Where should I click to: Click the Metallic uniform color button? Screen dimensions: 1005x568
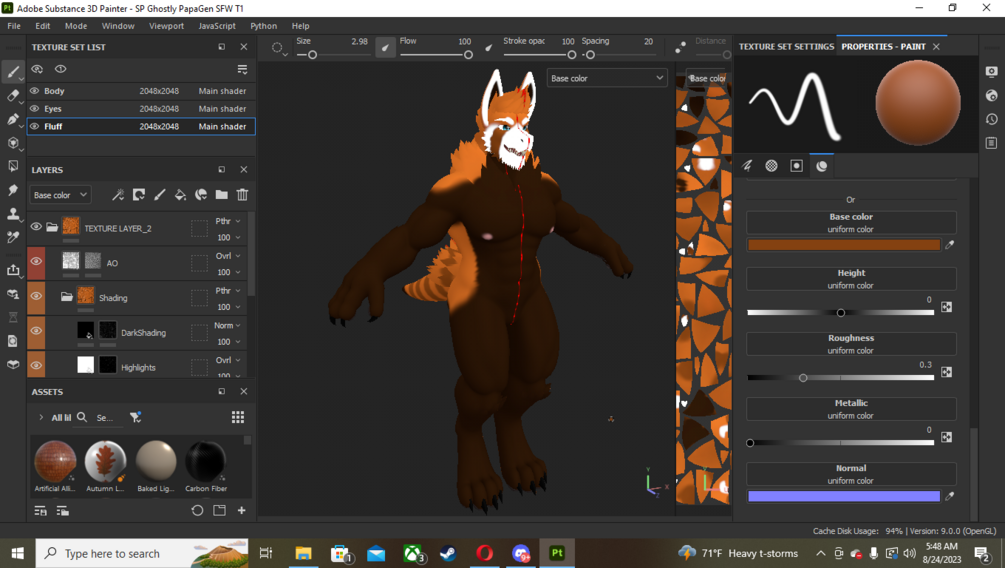(851, 409)
